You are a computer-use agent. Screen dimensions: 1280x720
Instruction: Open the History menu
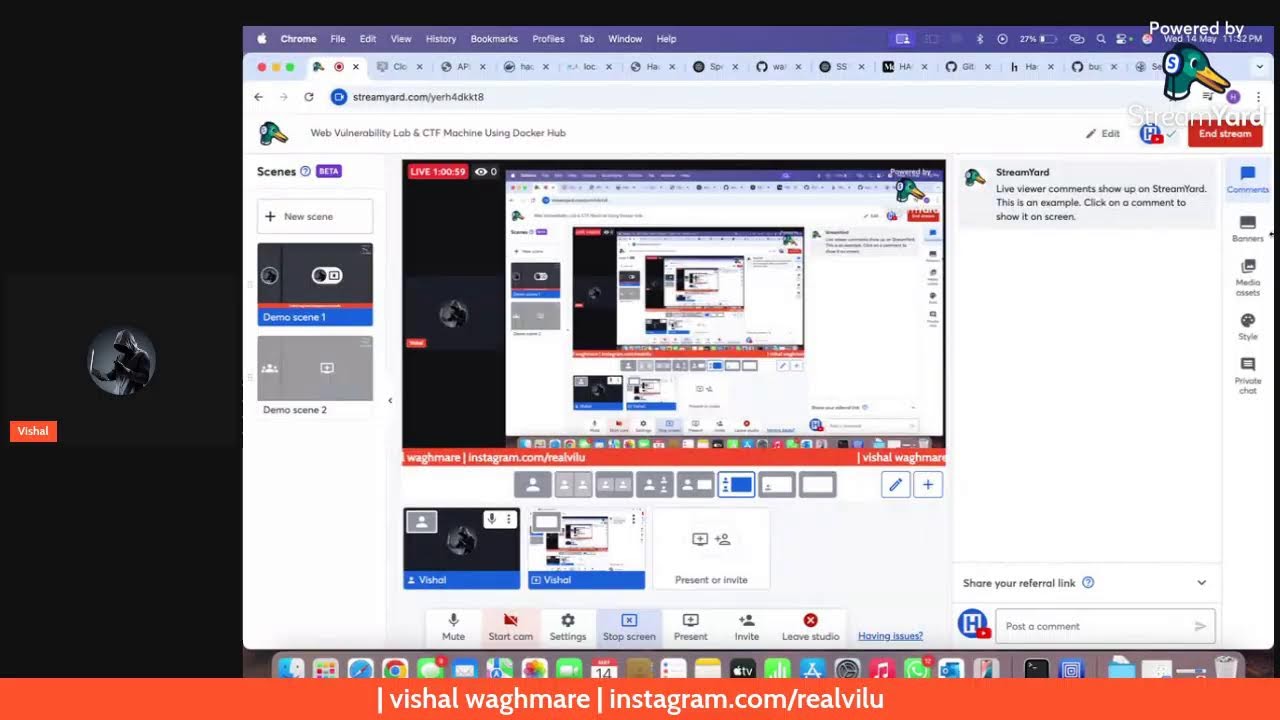[441, 39]
